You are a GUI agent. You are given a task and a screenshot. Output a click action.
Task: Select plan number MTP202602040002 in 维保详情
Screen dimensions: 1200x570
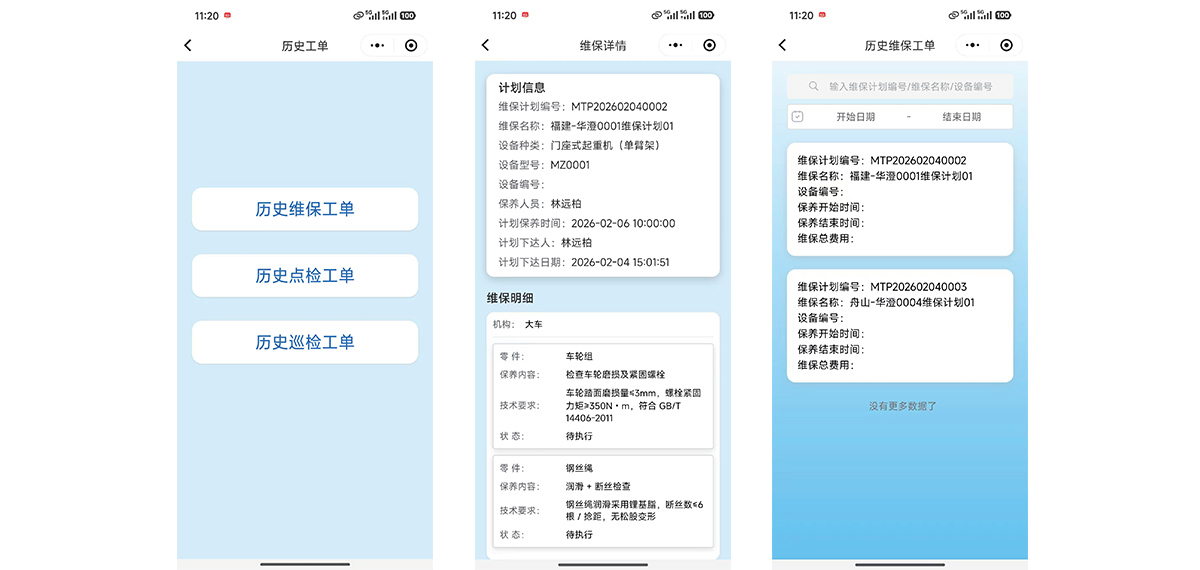[x=619, y=107]
